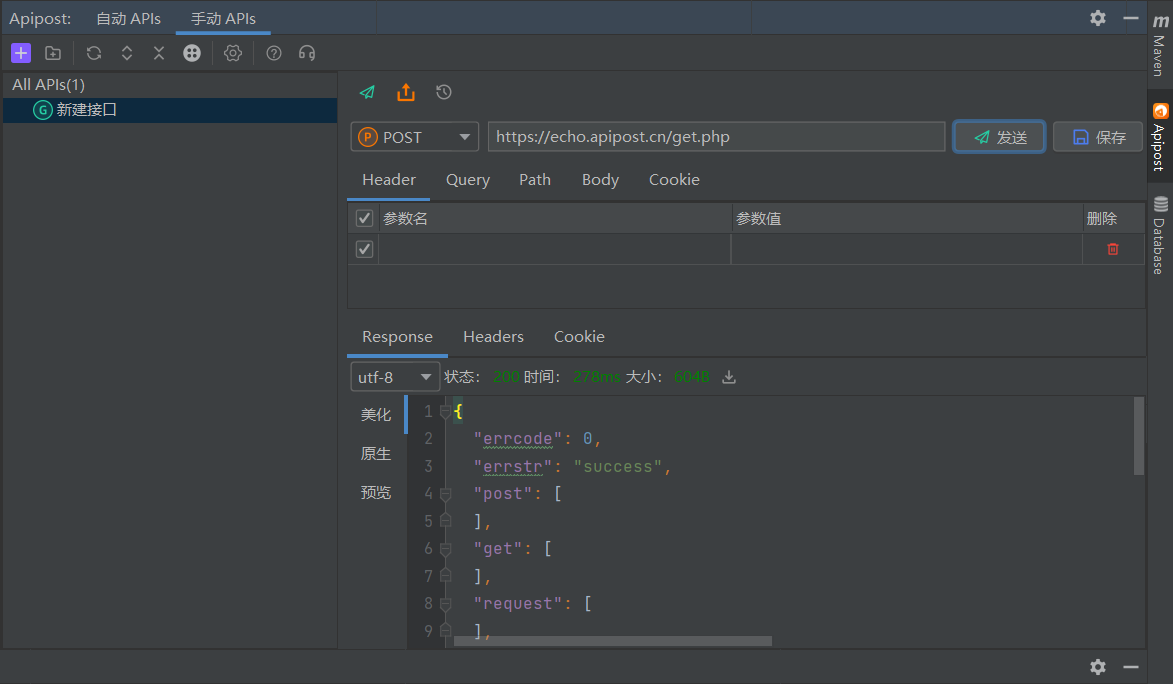Click the purple add new API icon

pyautogui.click(x=21, y=53)
